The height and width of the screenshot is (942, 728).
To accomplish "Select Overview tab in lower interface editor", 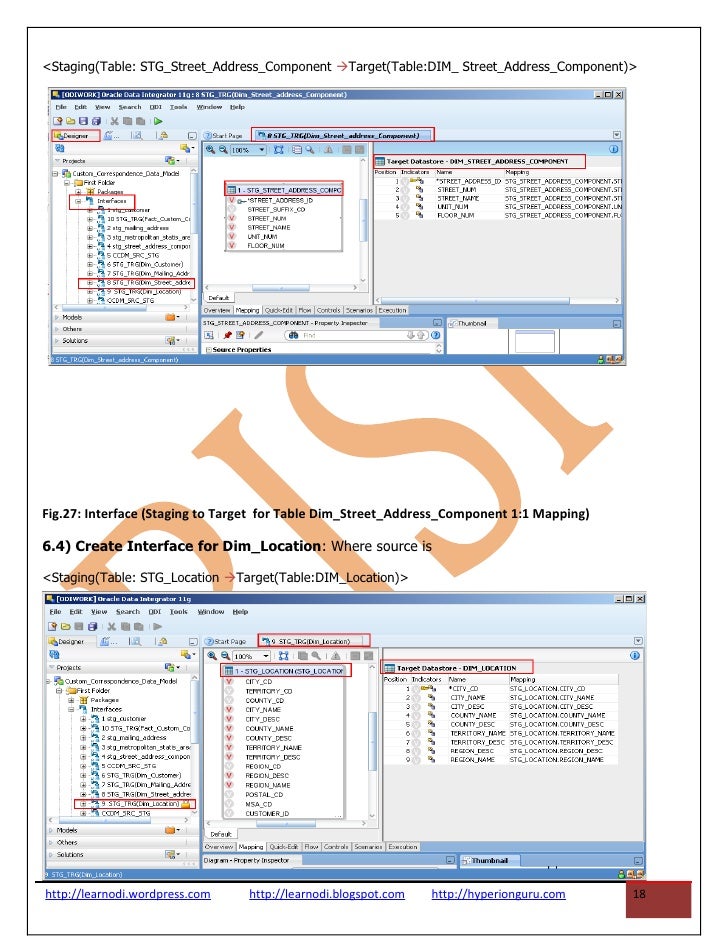I will coord(219,847).
